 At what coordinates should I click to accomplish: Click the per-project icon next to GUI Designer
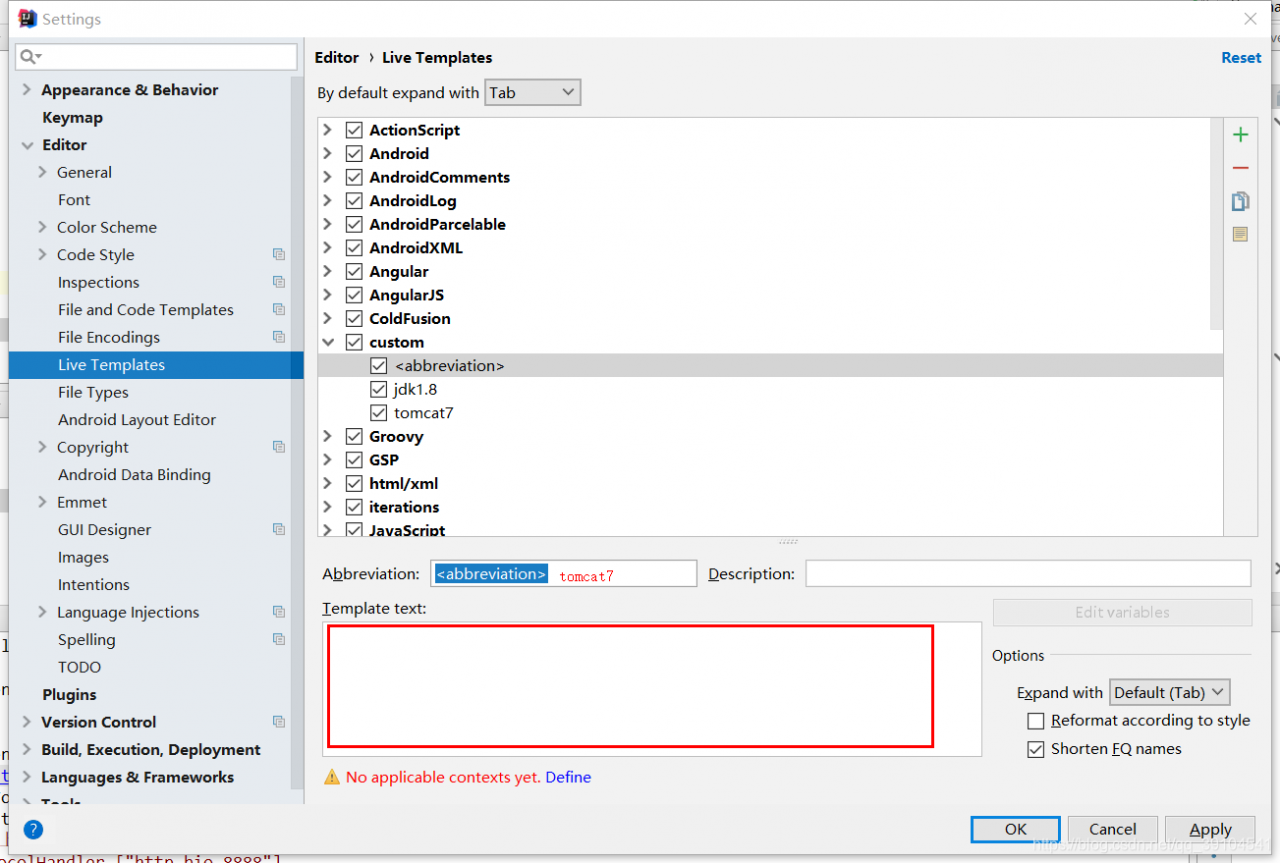(x=279, y=529)
